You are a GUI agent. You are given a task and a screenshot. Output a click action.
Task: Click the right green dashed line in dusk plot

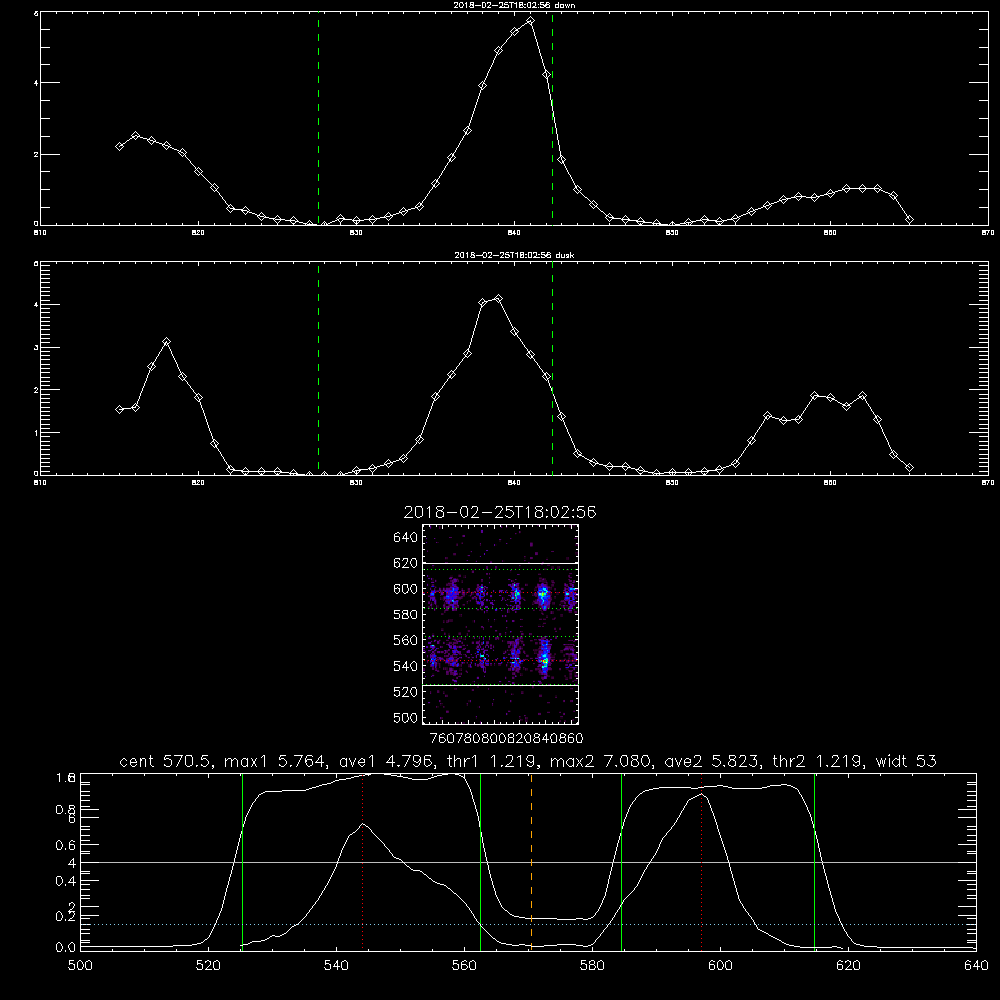pyautogui.click(x=552, y=368)
